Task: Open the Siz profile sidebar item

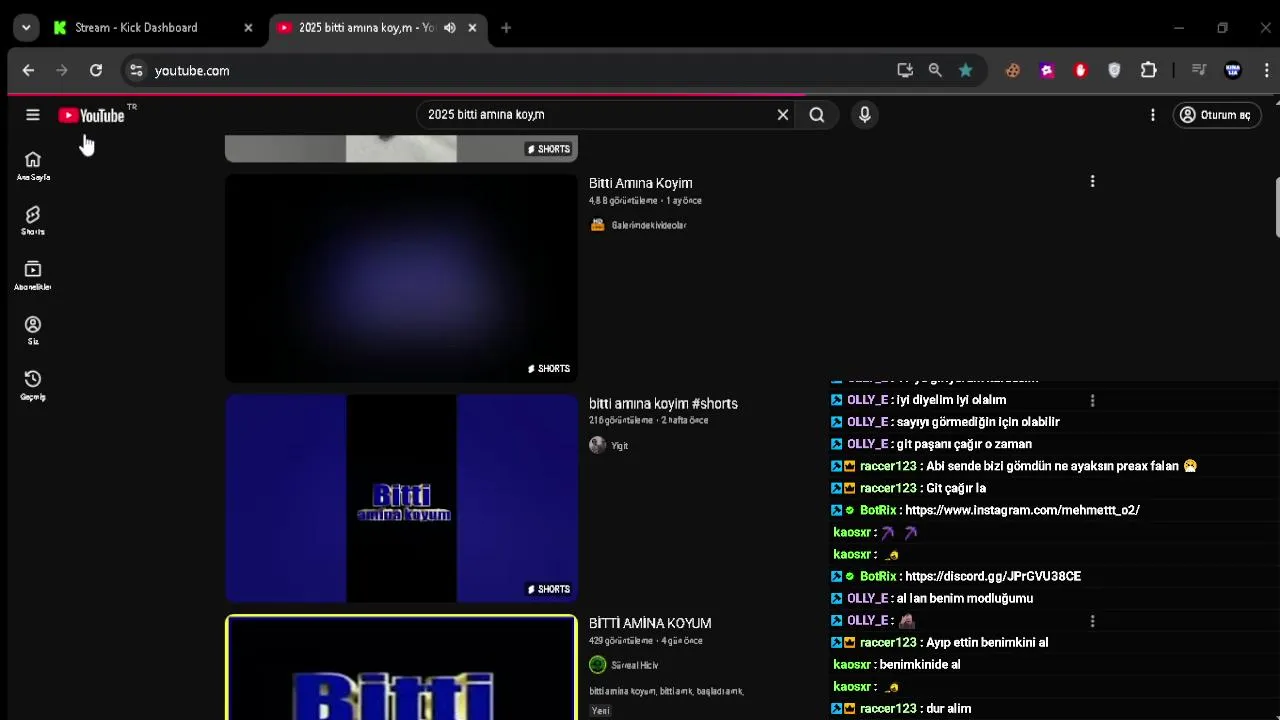Action: pos(33,331)
